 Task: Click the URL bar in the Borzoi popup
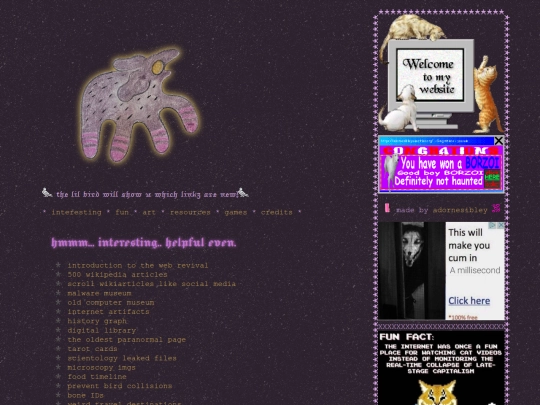pyautogui.click(x=436, y=141)
